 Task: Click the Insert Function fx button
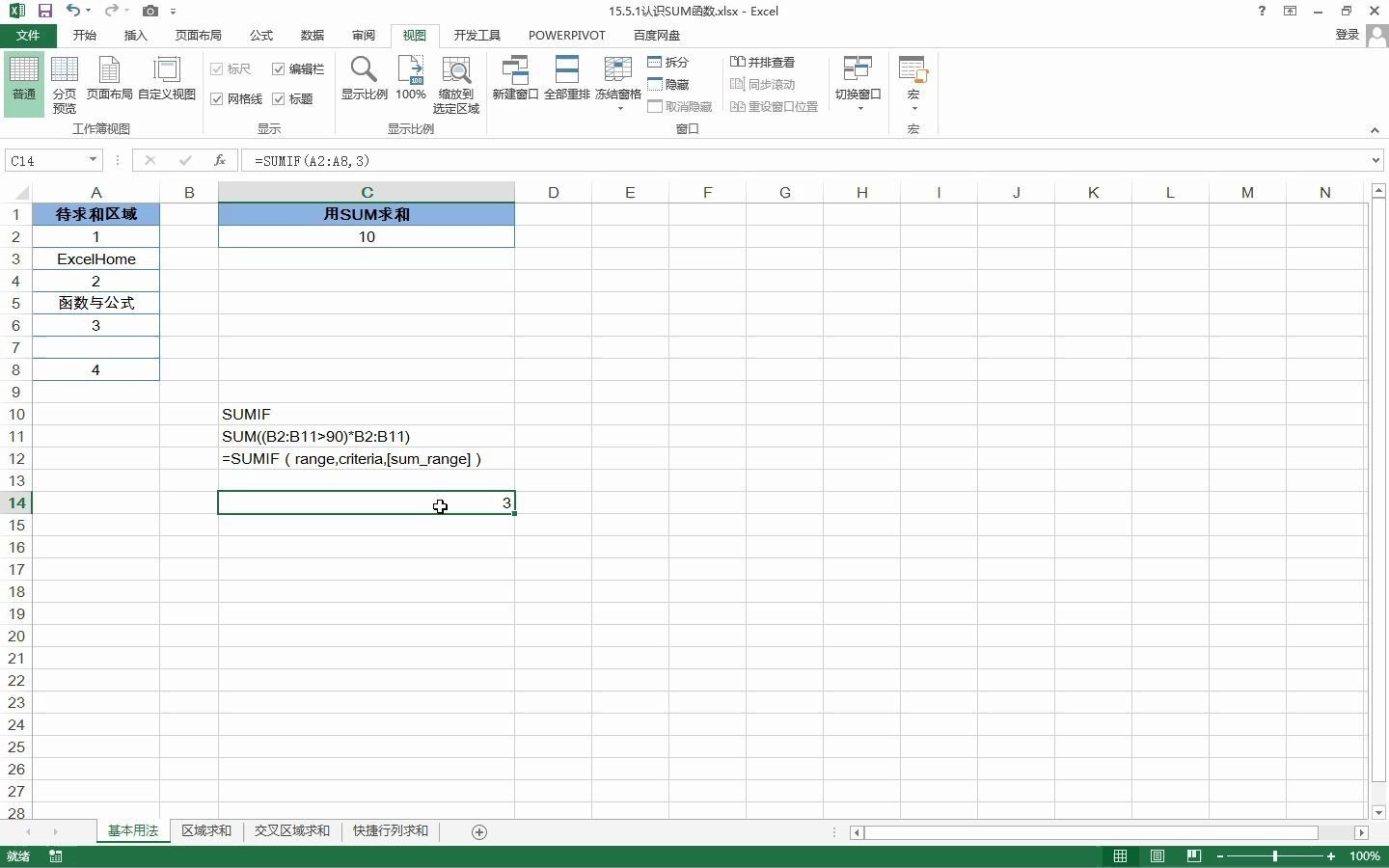click(220, 160)
